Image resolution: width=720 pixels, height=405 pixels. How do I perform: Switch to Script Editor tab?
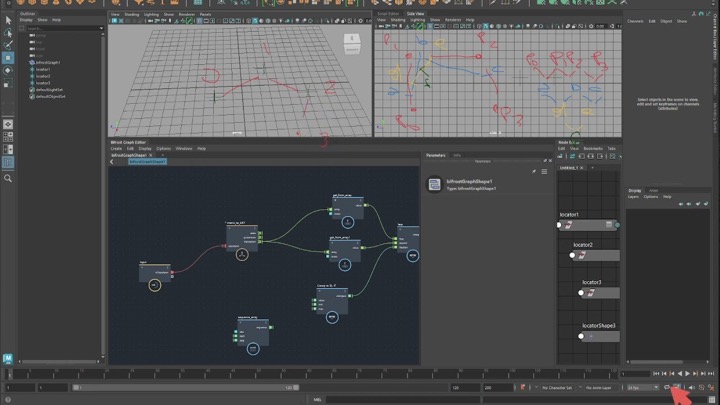pos(388,14)
